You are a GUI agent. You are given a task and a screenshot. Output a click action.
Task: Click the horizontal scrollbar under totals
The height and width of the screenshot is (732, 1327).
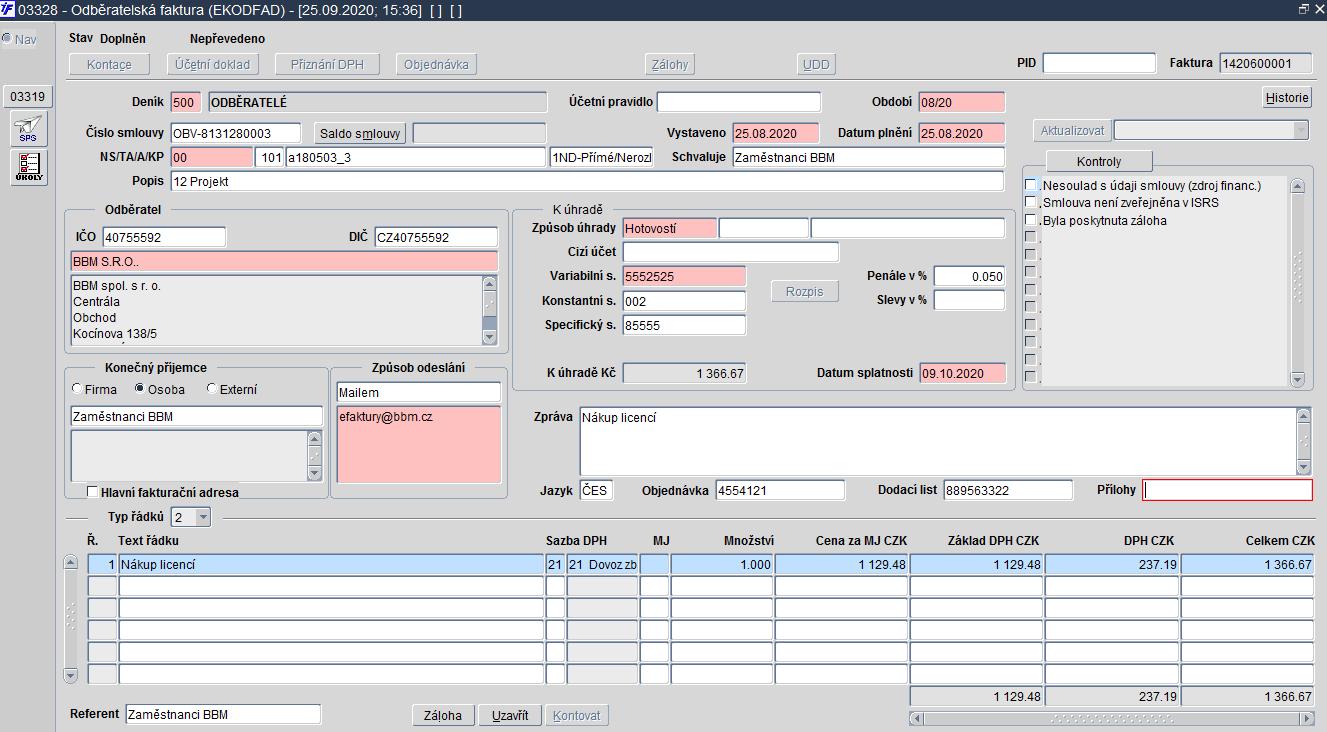[x=1112, y=719]
